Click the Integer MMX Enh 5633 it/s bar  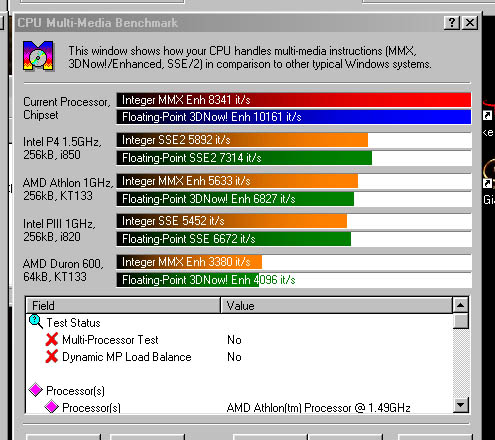pyautogui.click(x=237, y=181)
